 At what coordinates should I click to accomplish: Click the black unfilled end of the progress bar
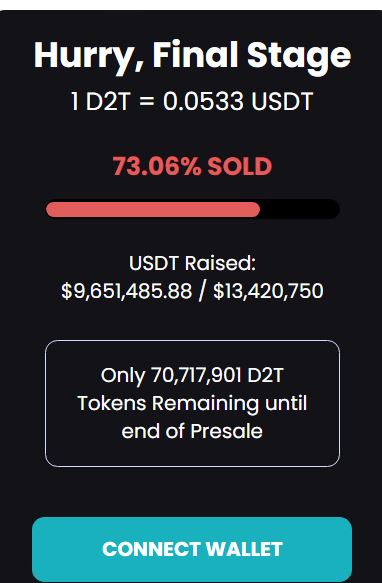300,209
